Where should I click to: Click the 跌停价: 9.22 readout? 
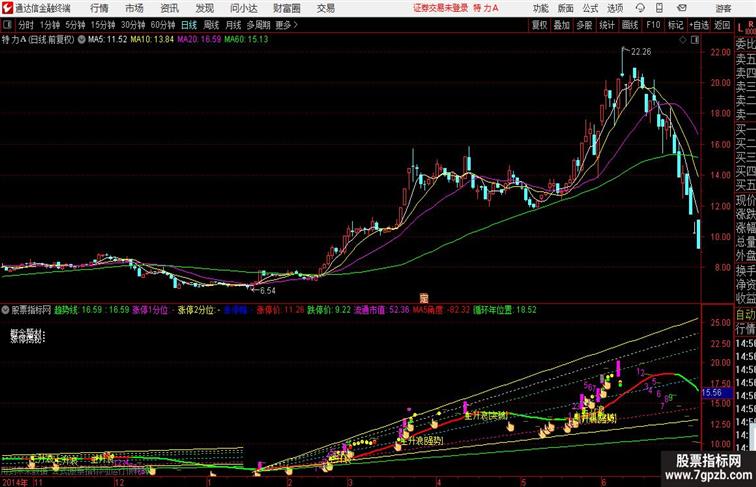(x=329, y=310)
